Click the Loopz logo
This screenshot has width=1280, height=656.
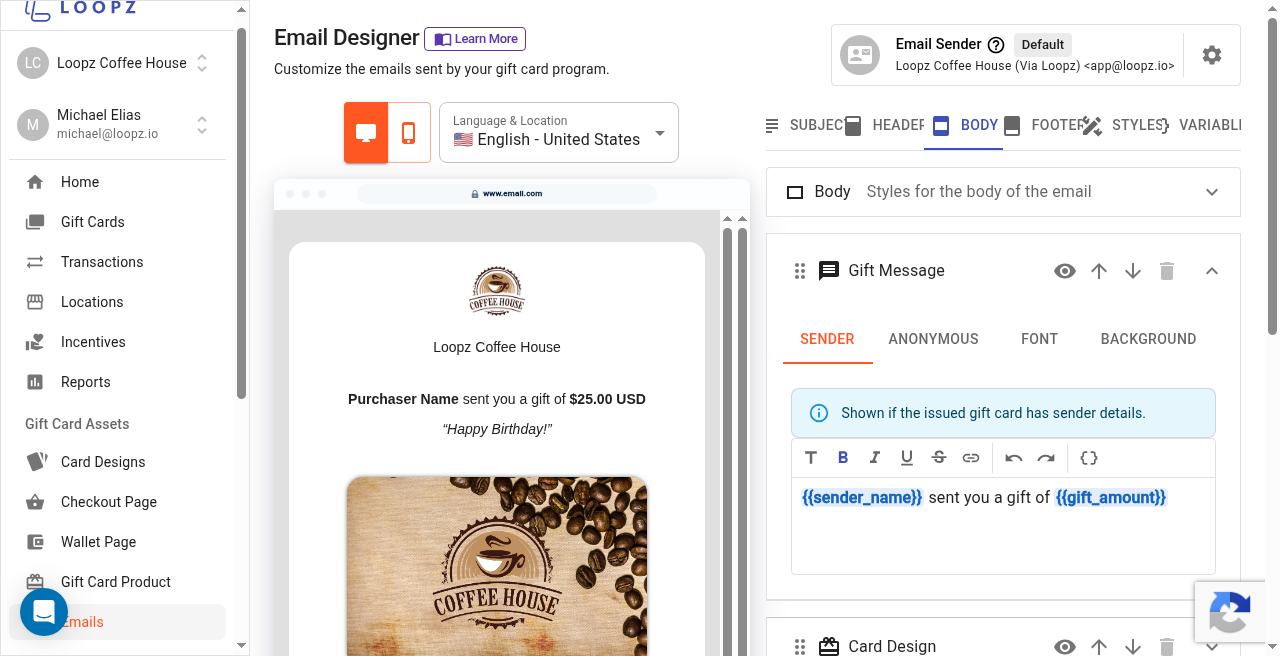point(80,10)
